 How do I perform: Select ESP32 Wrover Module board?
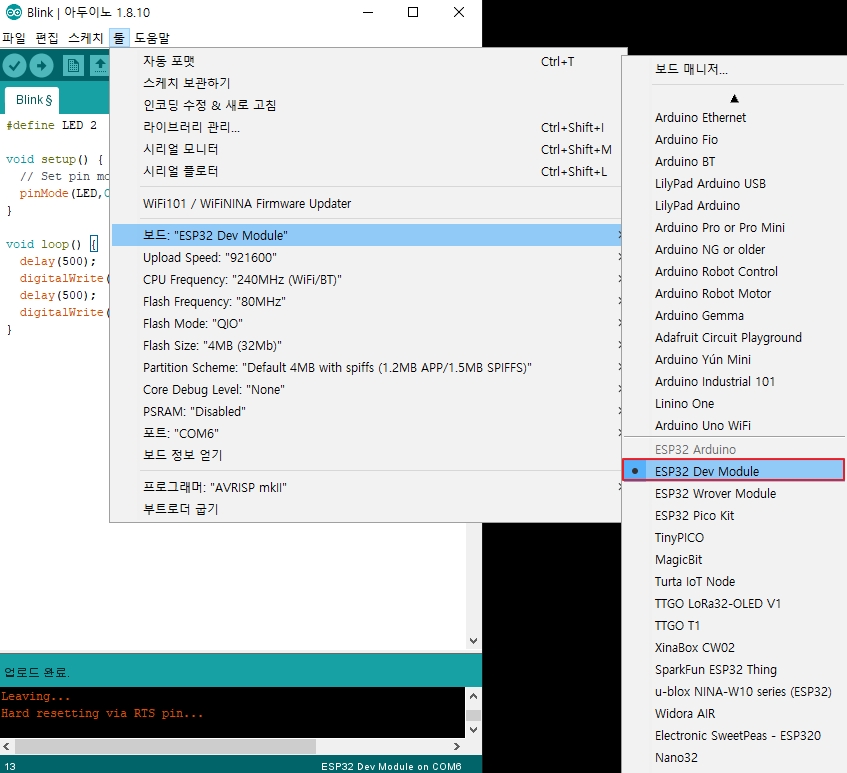[733, 493]
